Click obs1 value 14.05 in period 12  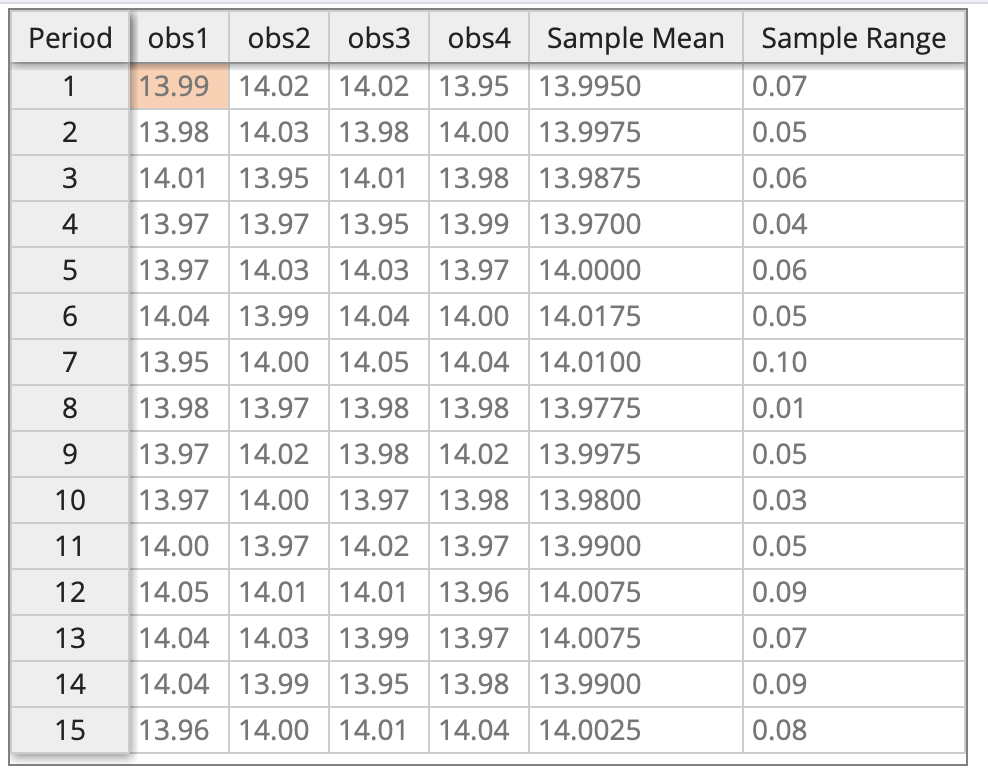(x=179, y=592)
